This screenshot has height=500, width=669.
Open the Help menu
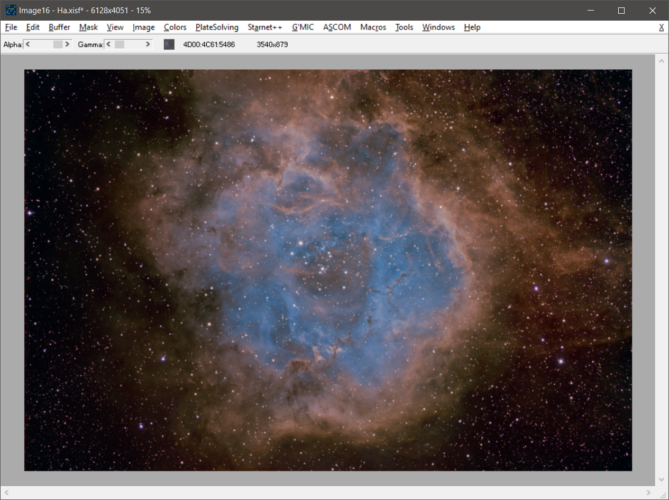472,27
